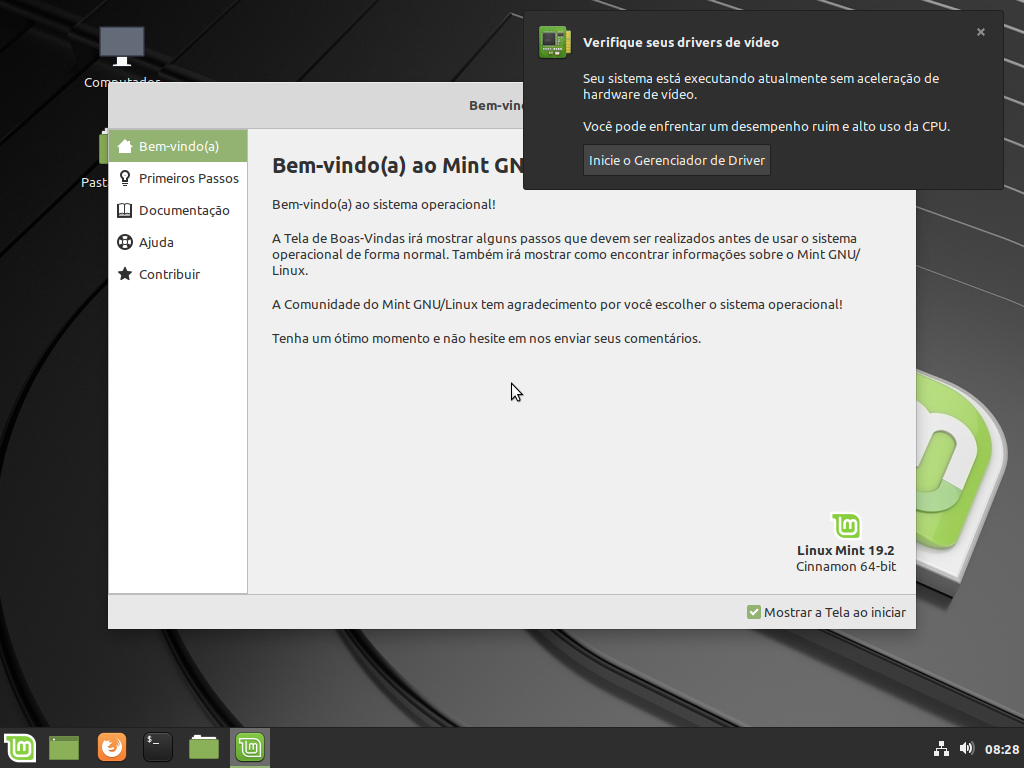Click the Bem-vindo(a) ao sistema operacional! line

pos(384,204)
